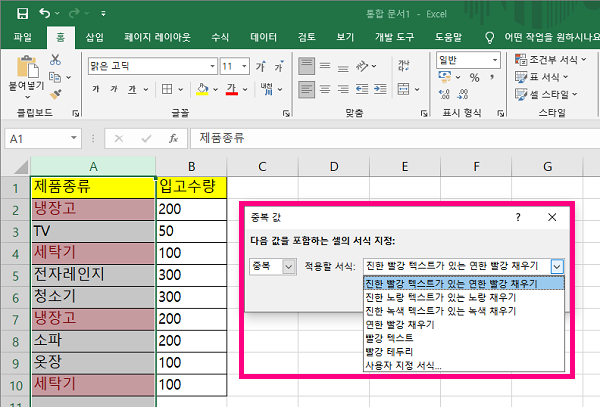Image resolution: width=600 pixels, height=407 pixels.
Task: Open the 파일 tab
Action: tap(23, 37)
